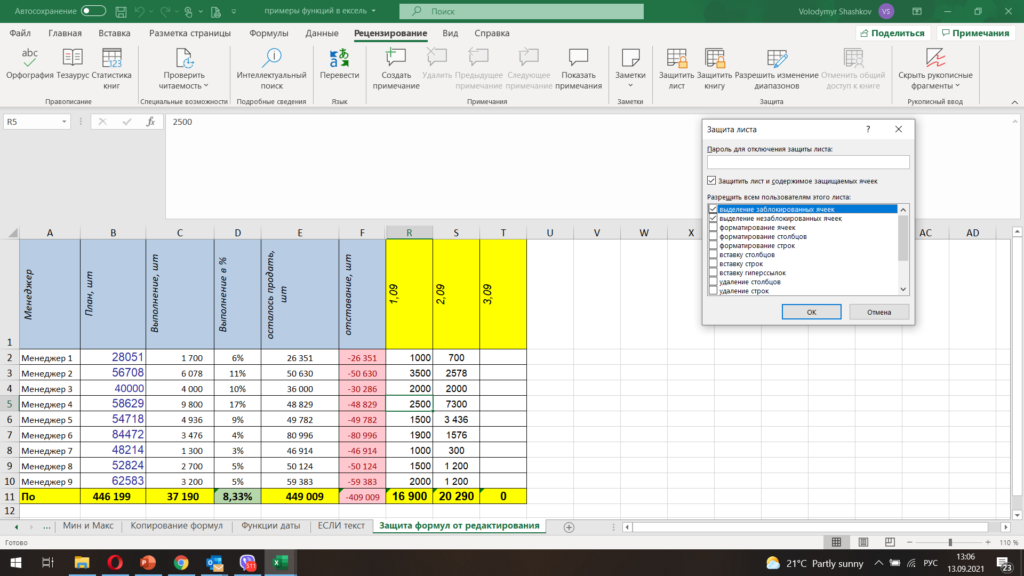Viewport: 1024px width, 576px height.
Task: Adjust the zoom slider handle
Action: [950, 542]
